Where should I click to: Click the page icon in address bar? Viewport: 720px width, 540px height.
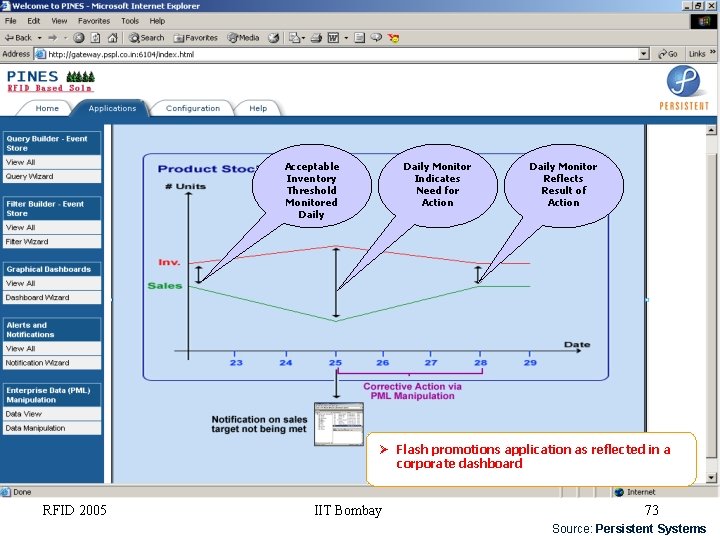(41, 54)
